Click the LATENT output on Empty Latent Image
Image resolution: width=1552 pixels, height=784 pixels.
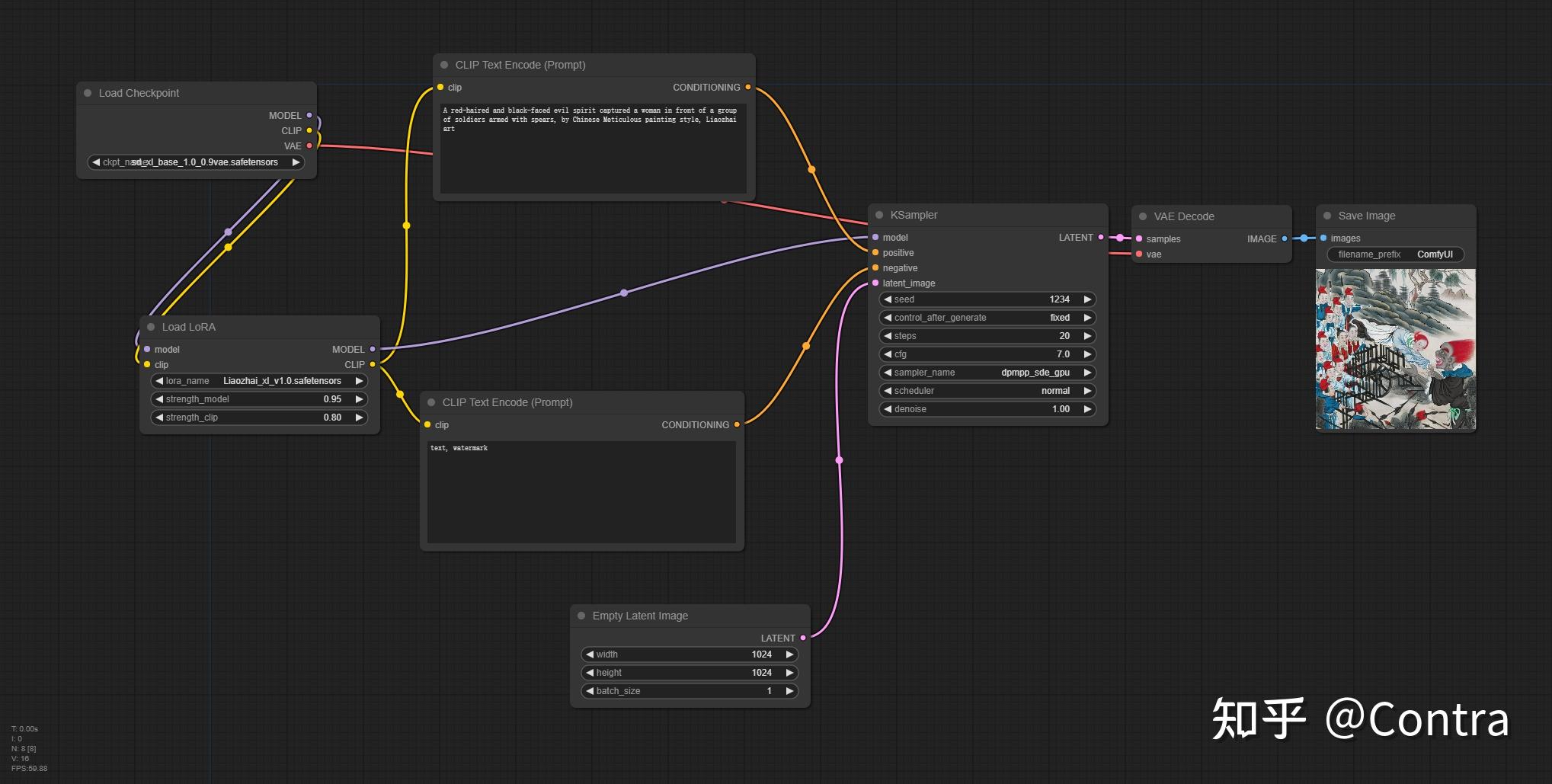click(x=802, y=638)
